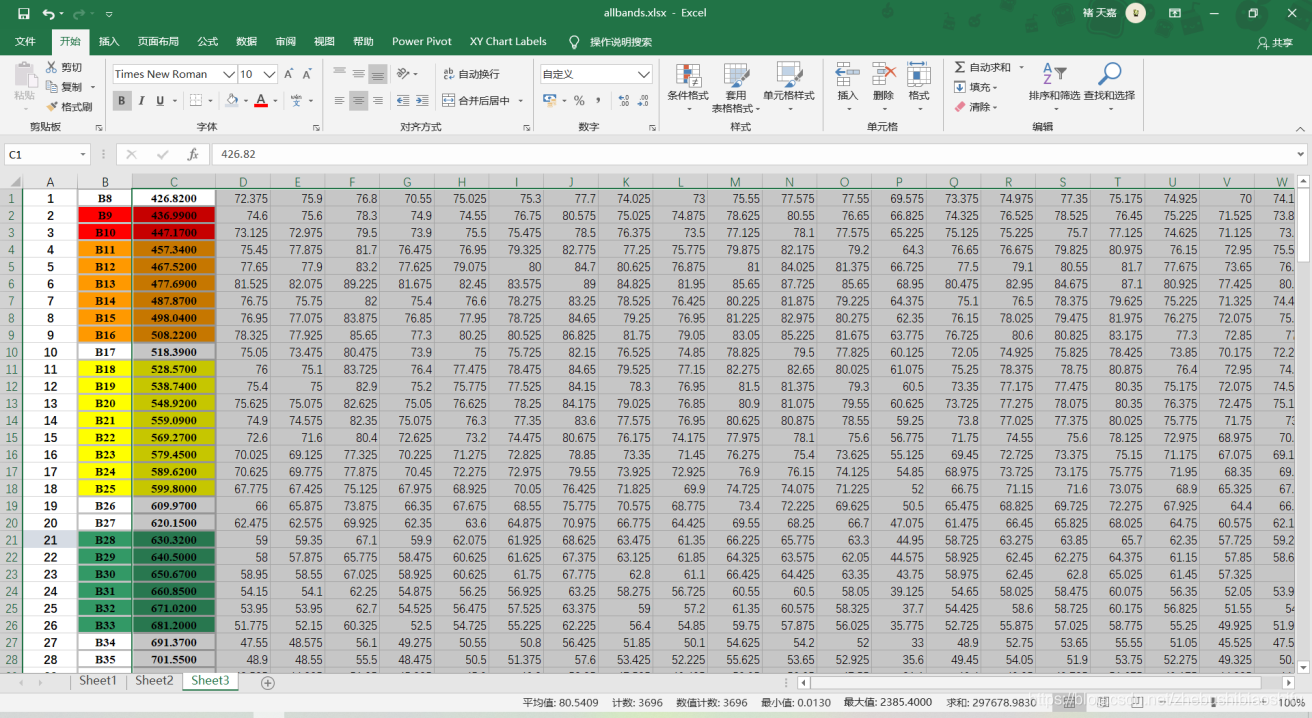
Task: Open Cell Styles (单元格样式)
Action: (x=789, y=88)
